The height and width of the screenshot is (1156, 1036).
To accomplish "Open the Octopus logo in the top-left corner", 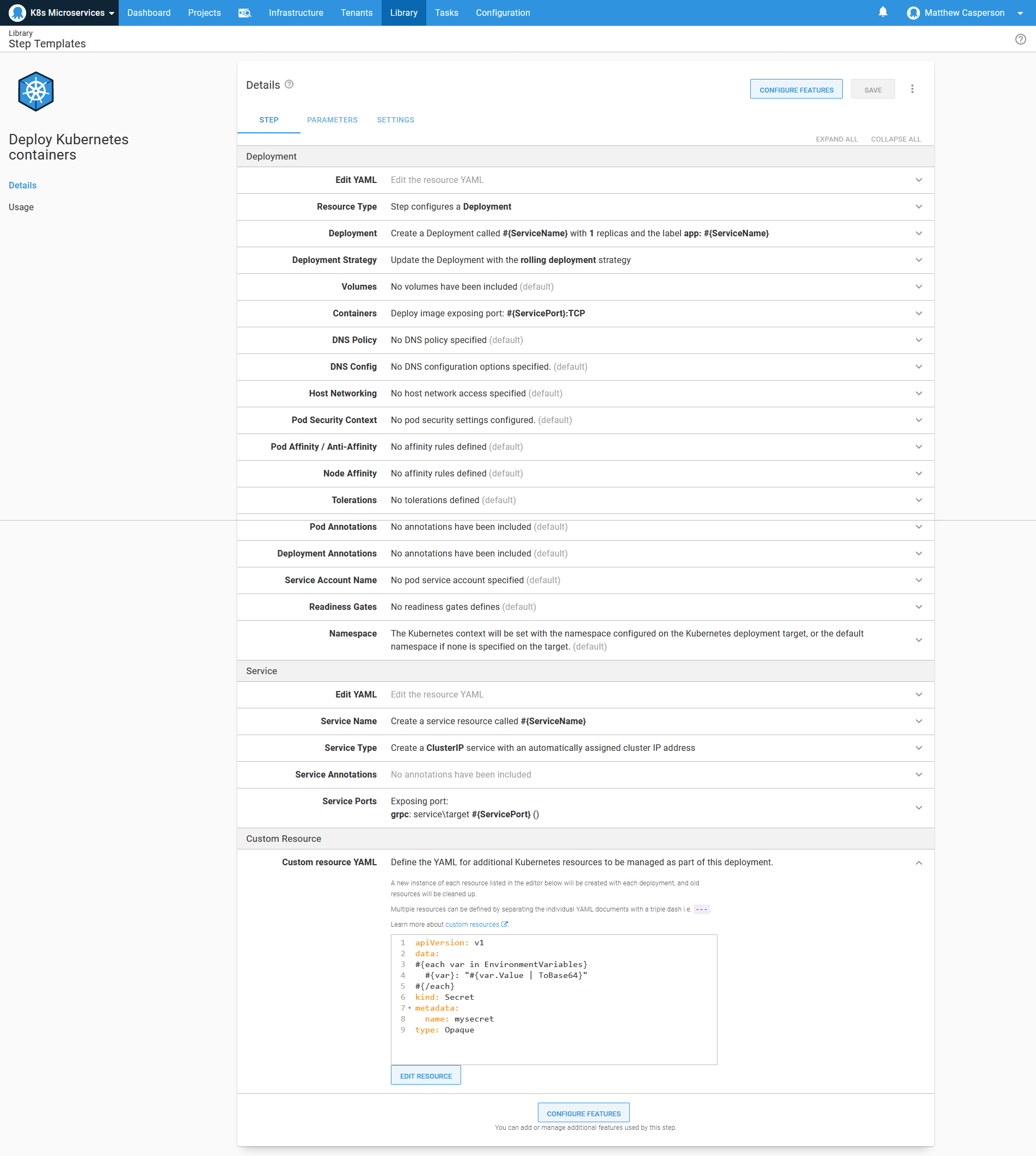I will [16, 13].
